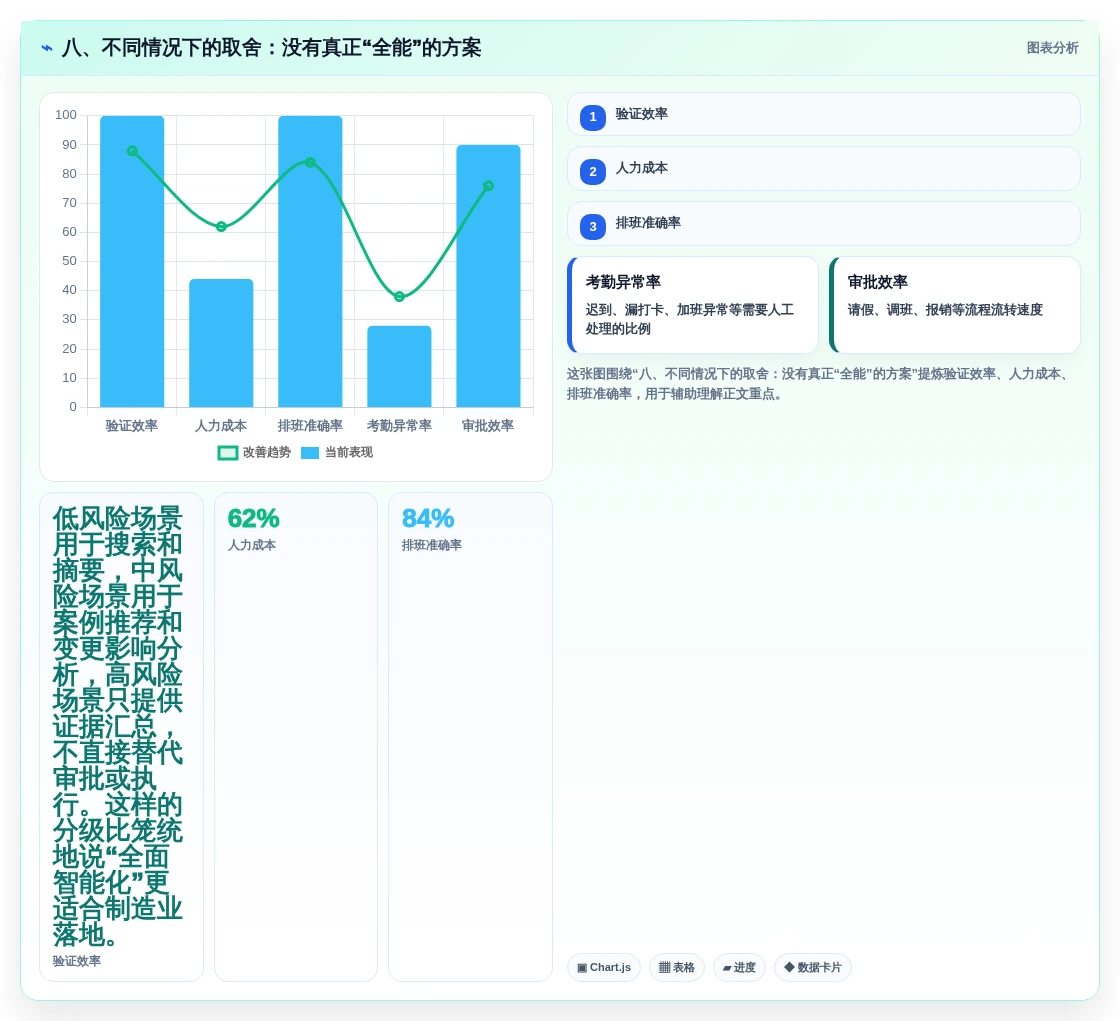Click the Chart.js tag's square icon
This screenshot has height=1021, width=1120.
pos(582,968)
